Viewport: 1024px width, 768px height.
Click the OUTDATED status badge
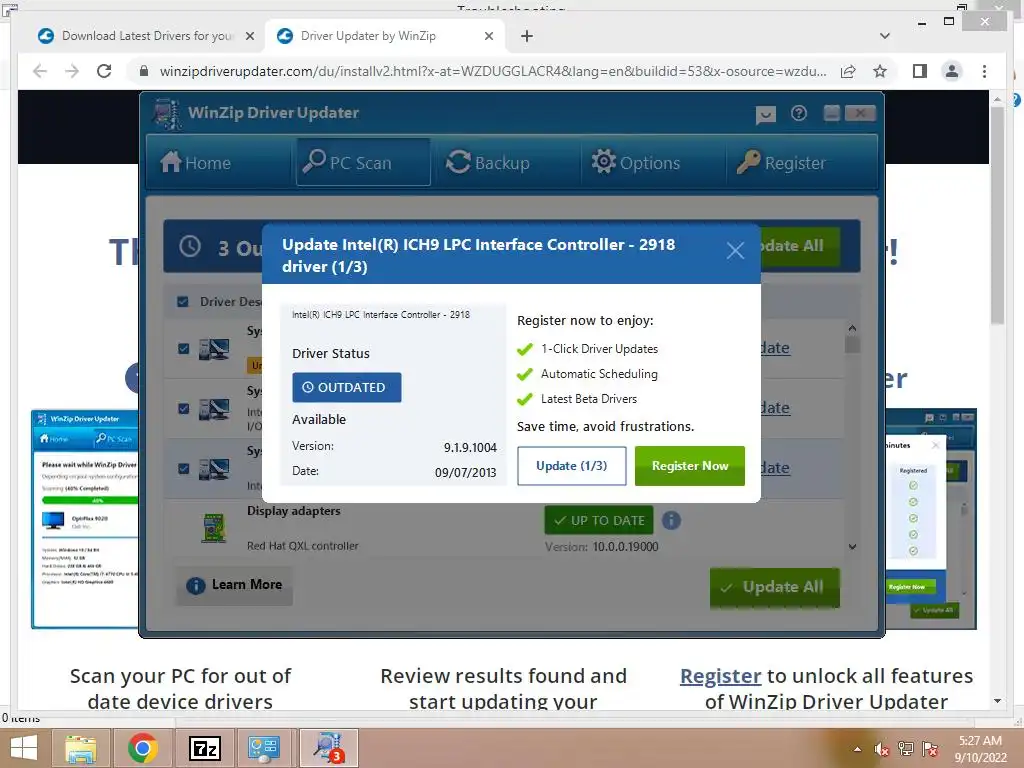[x=346, y=387]
